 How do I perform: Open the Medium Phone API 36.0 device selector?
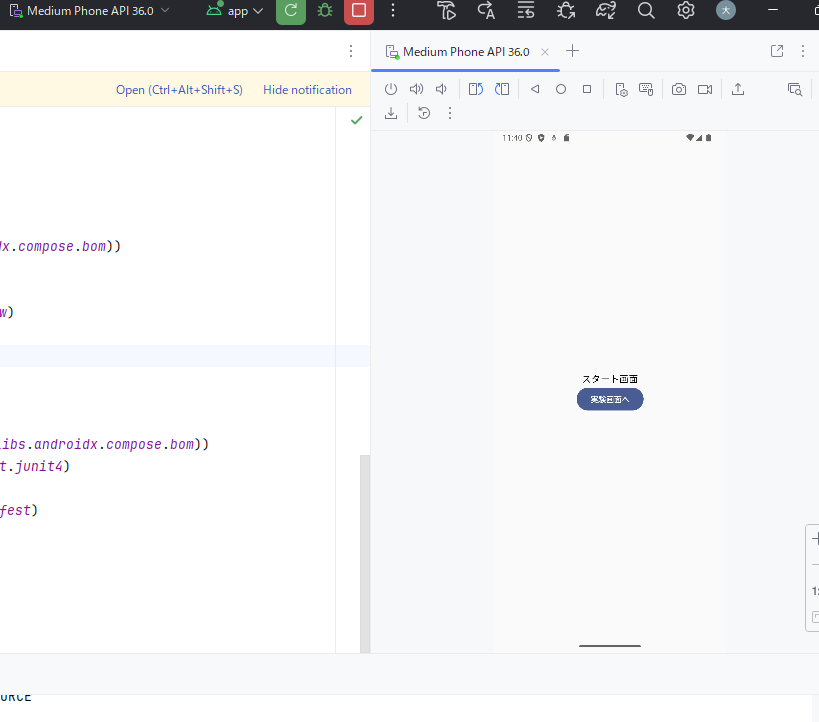coord(90,11)
